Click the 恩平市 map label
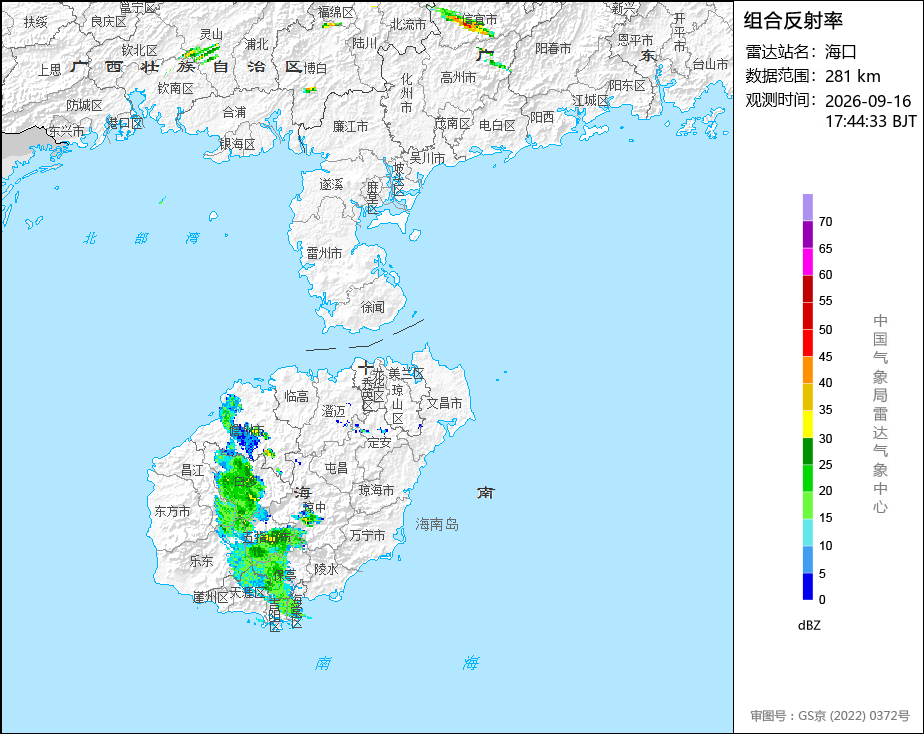 [x=635, y=40]
